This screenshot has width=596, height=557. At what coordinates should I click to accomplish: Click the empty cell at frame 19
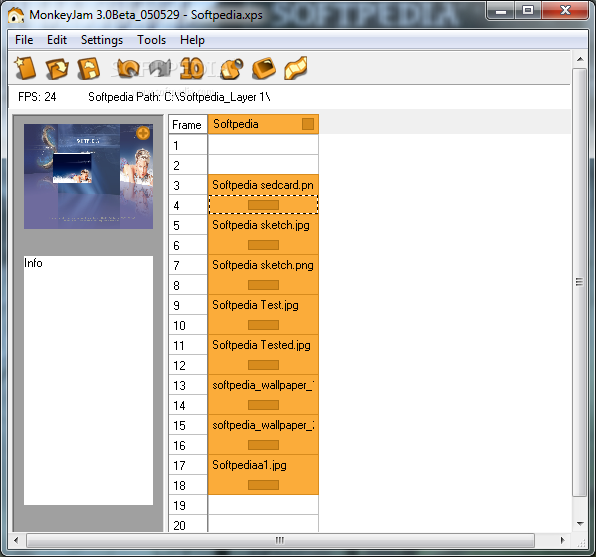coord(263,505)
